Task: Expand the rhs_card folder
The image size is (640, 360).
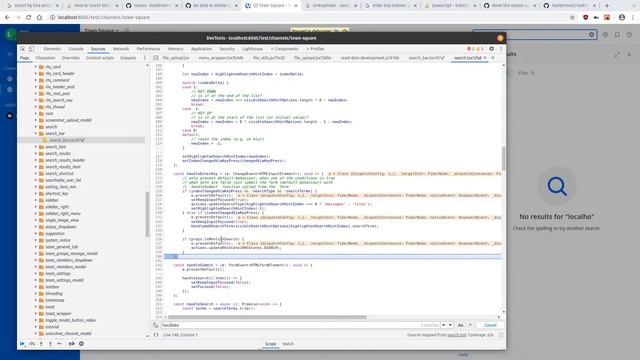Action: click(36, 67)
